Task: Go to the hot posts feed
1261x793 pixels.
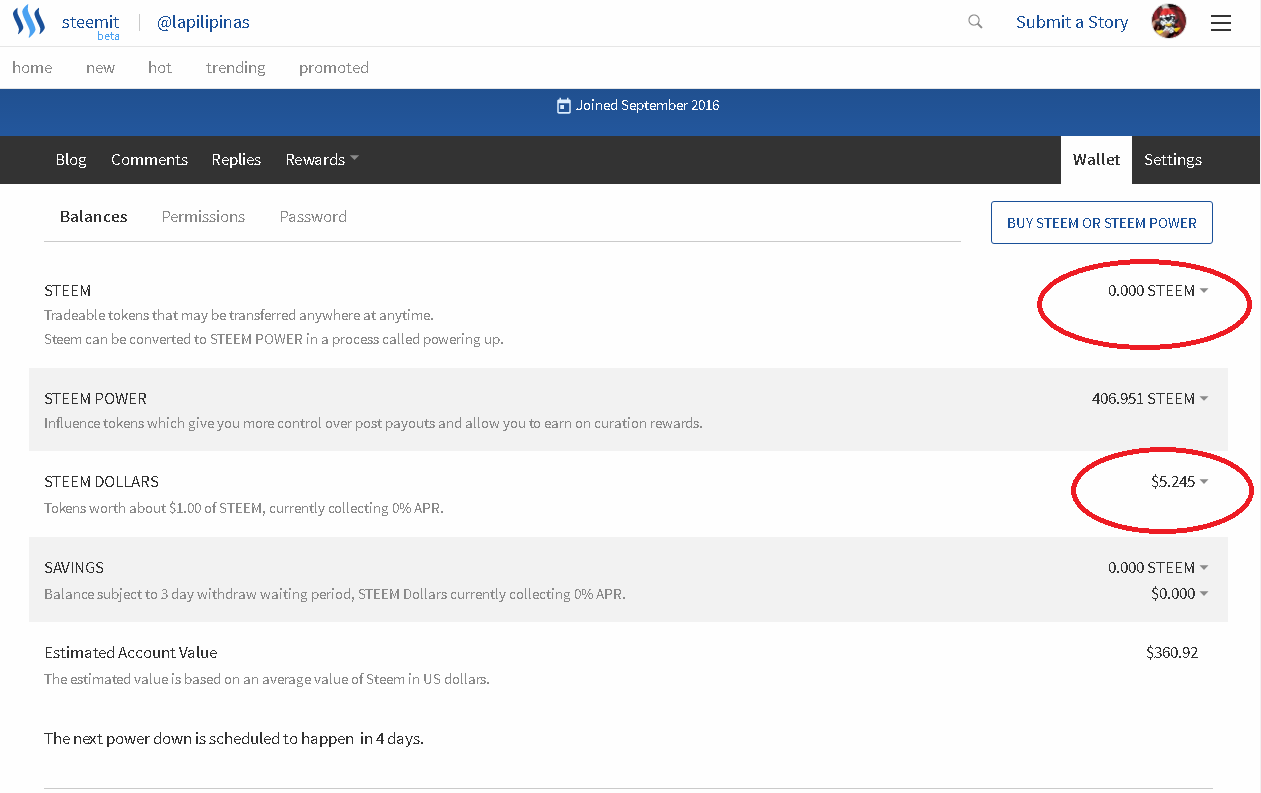Action: click(x=160, y=68)
